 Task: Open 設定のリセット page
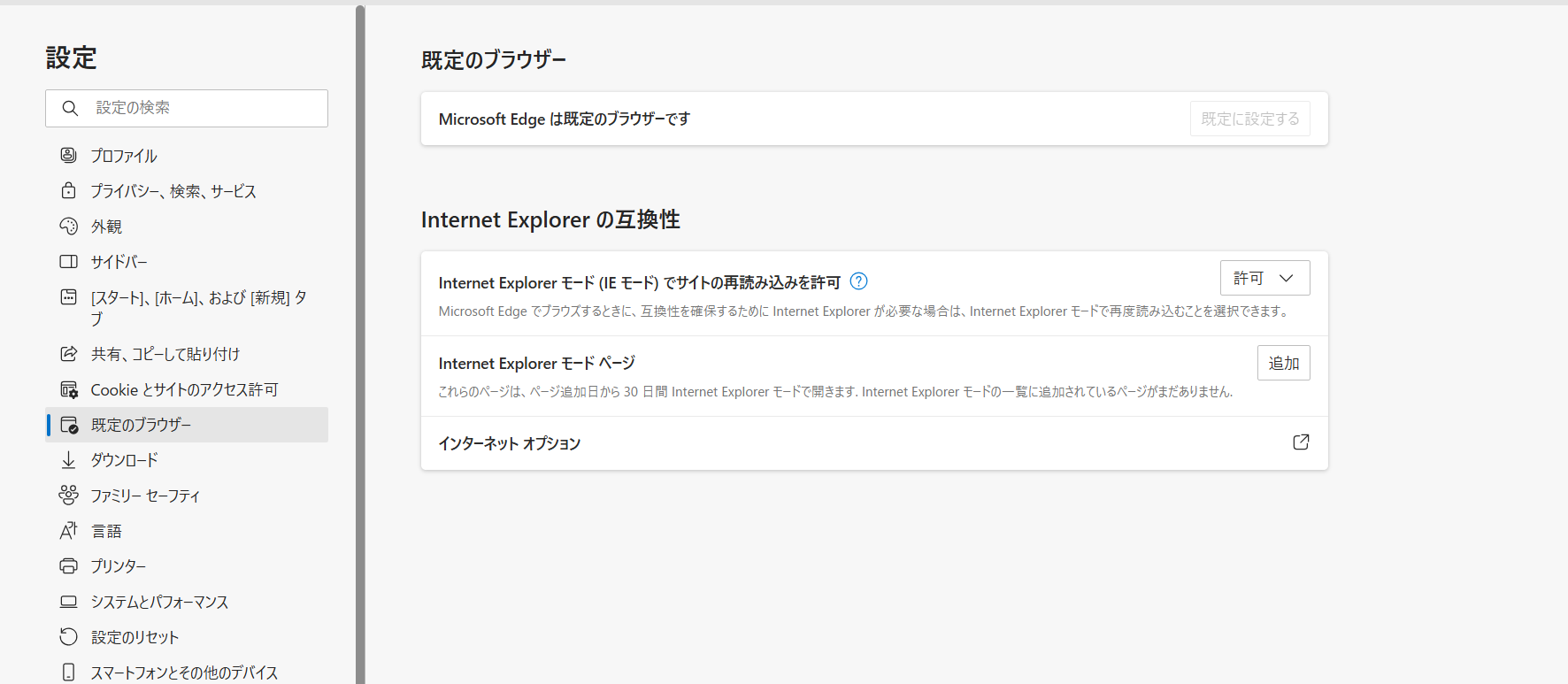pos(187,636)
